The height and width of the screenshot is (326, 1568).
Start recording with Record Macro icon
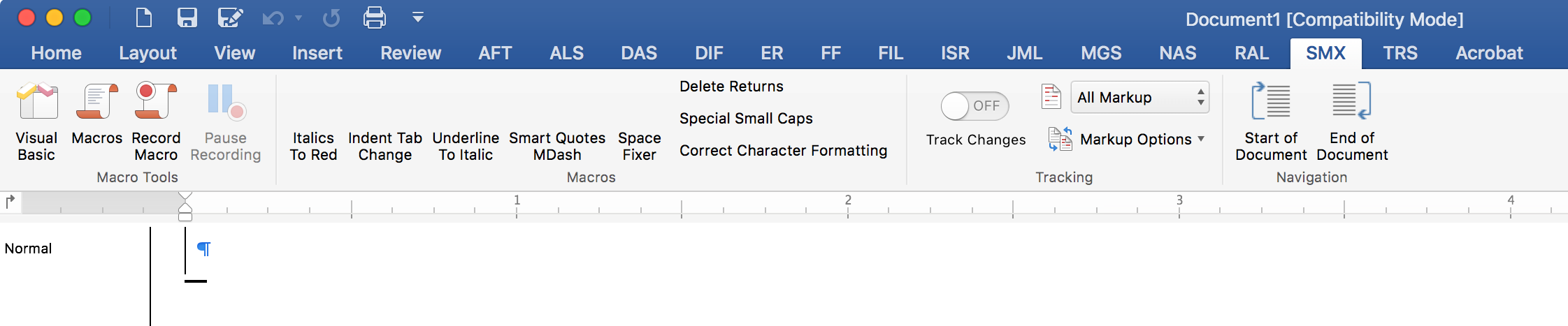pos(156,101)
